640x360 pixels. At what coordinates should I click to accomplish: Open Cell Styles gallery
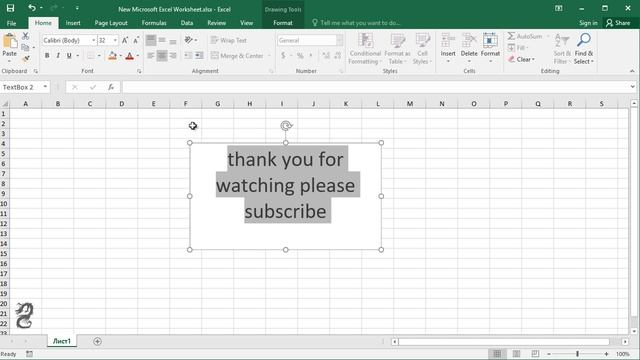click(422, 49)
